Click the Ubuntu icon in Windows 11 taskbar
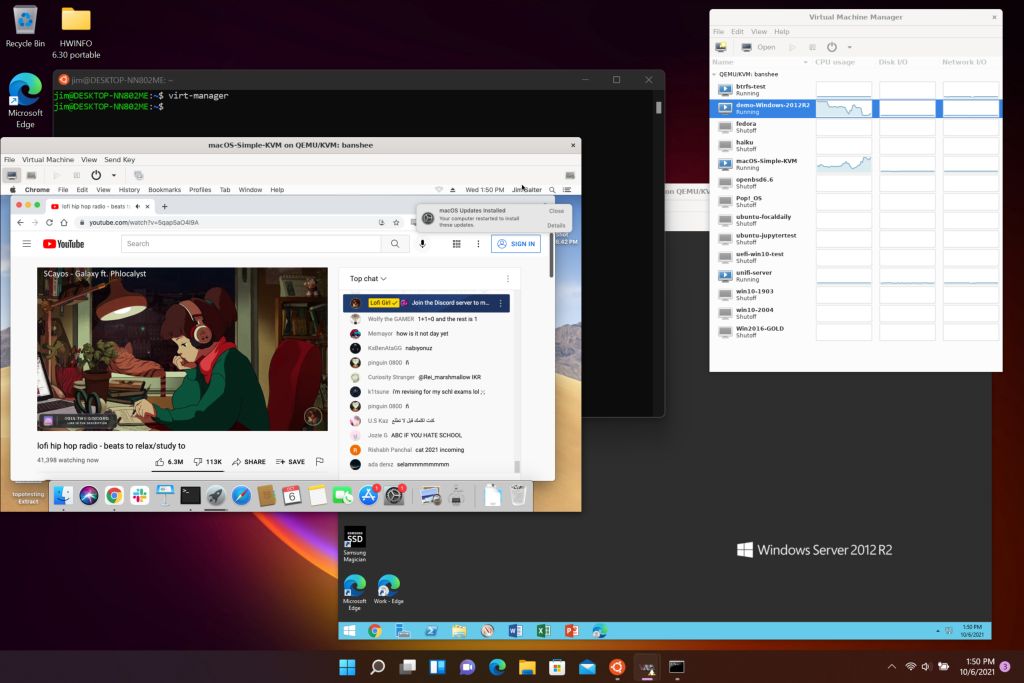The height and width of the screenshot is (683, 1024). point(617,667)
